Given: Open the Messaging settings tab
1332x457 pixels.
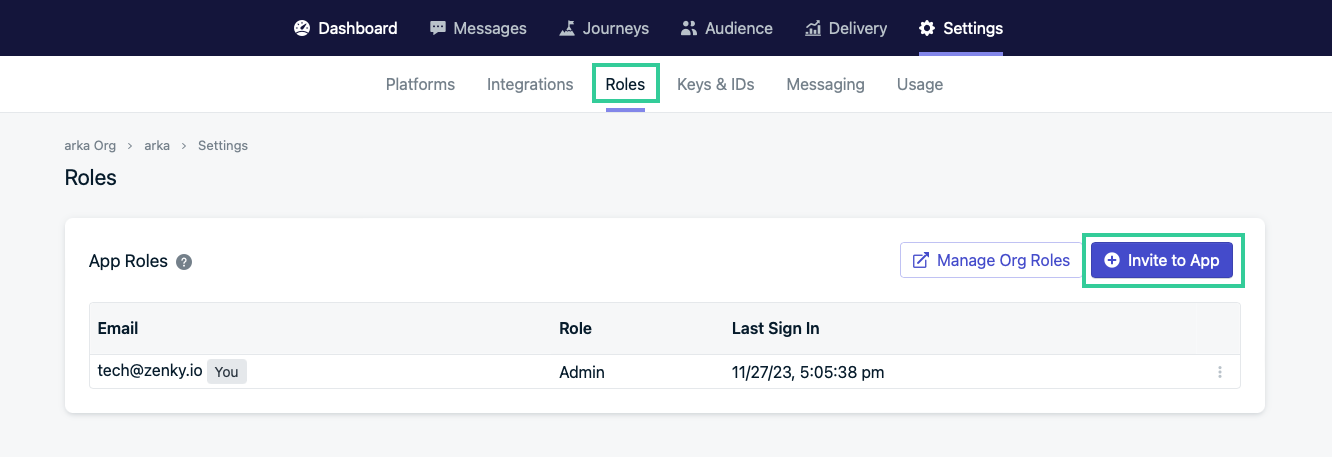Looking at the screenshot, I should pos(825,84).
